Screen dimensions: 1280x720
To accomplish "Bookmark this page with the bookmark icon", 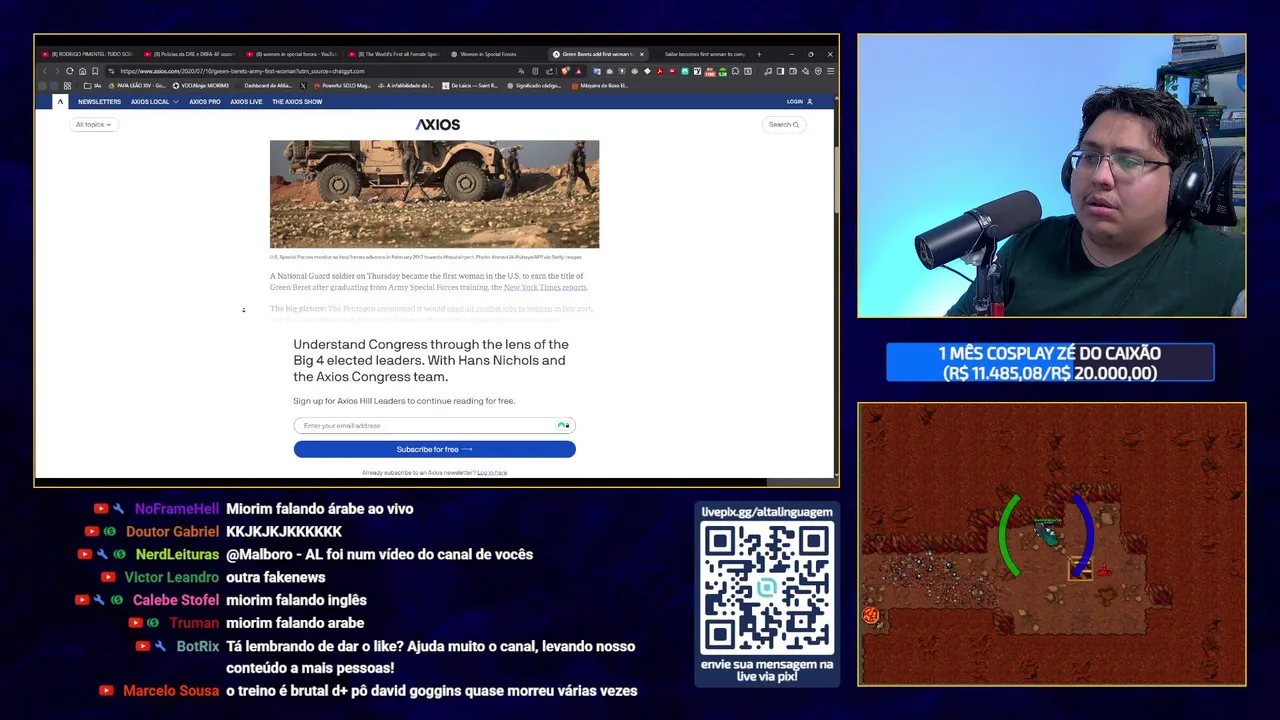I will tap(95, 71).
